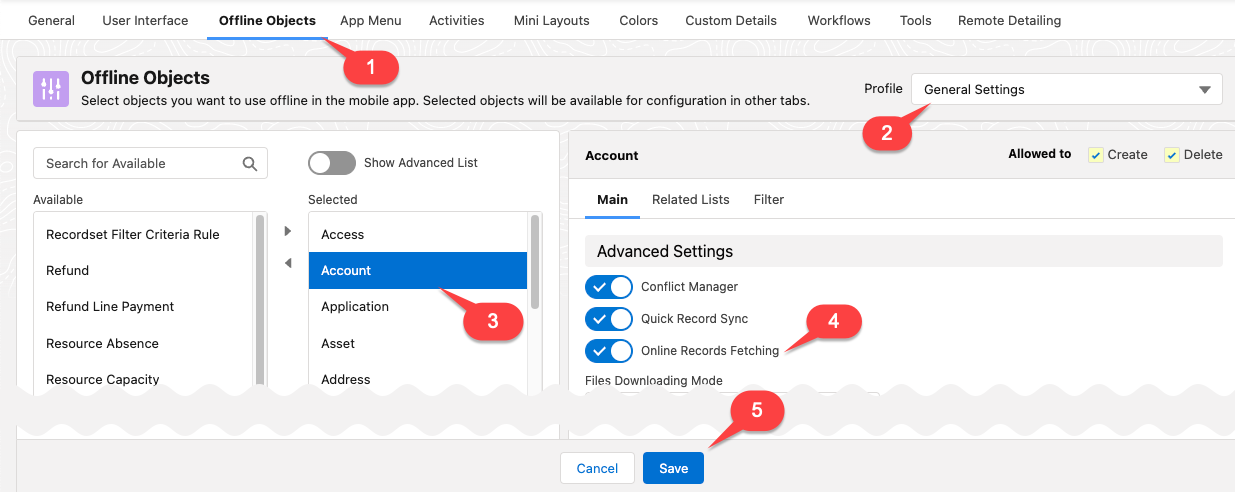Select Refund in the Available list

144,270
